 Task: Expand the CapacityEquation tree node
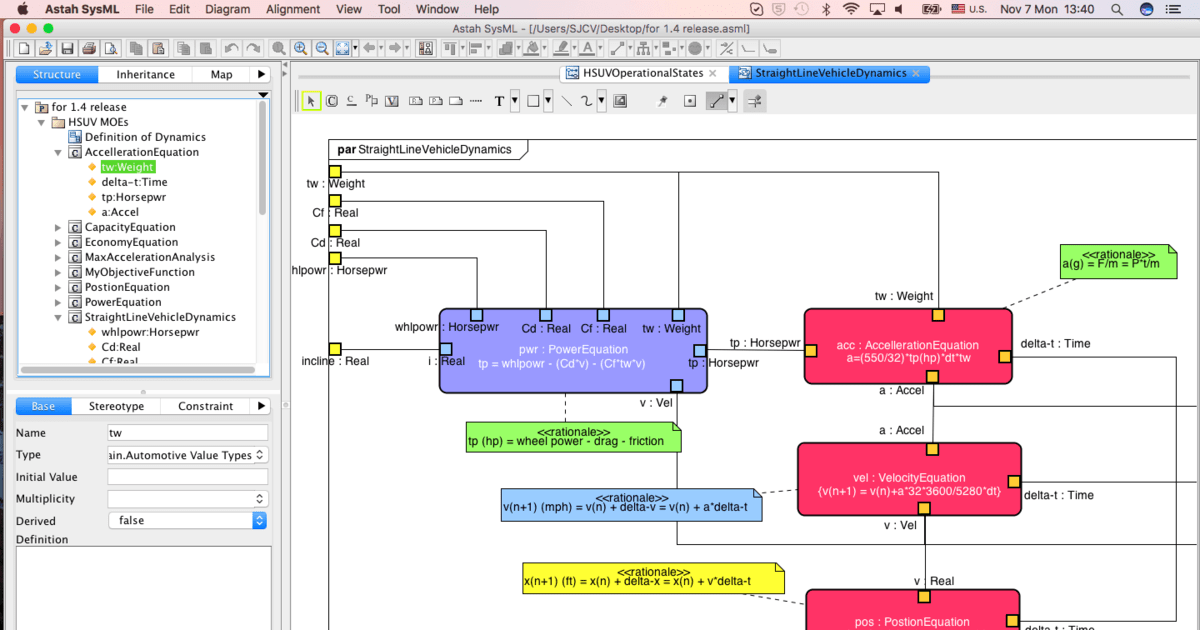[x=58, y=227]
